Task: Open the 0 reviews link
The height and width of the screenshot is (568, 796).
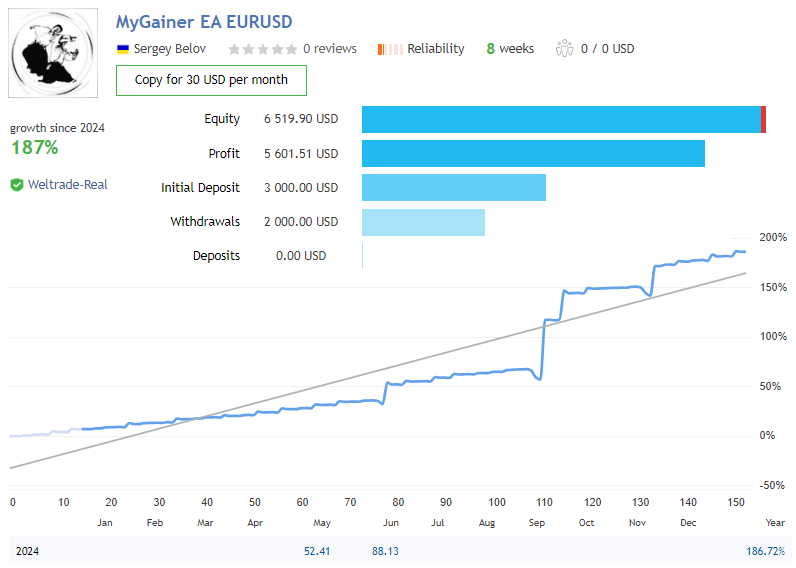Action: 330,49
